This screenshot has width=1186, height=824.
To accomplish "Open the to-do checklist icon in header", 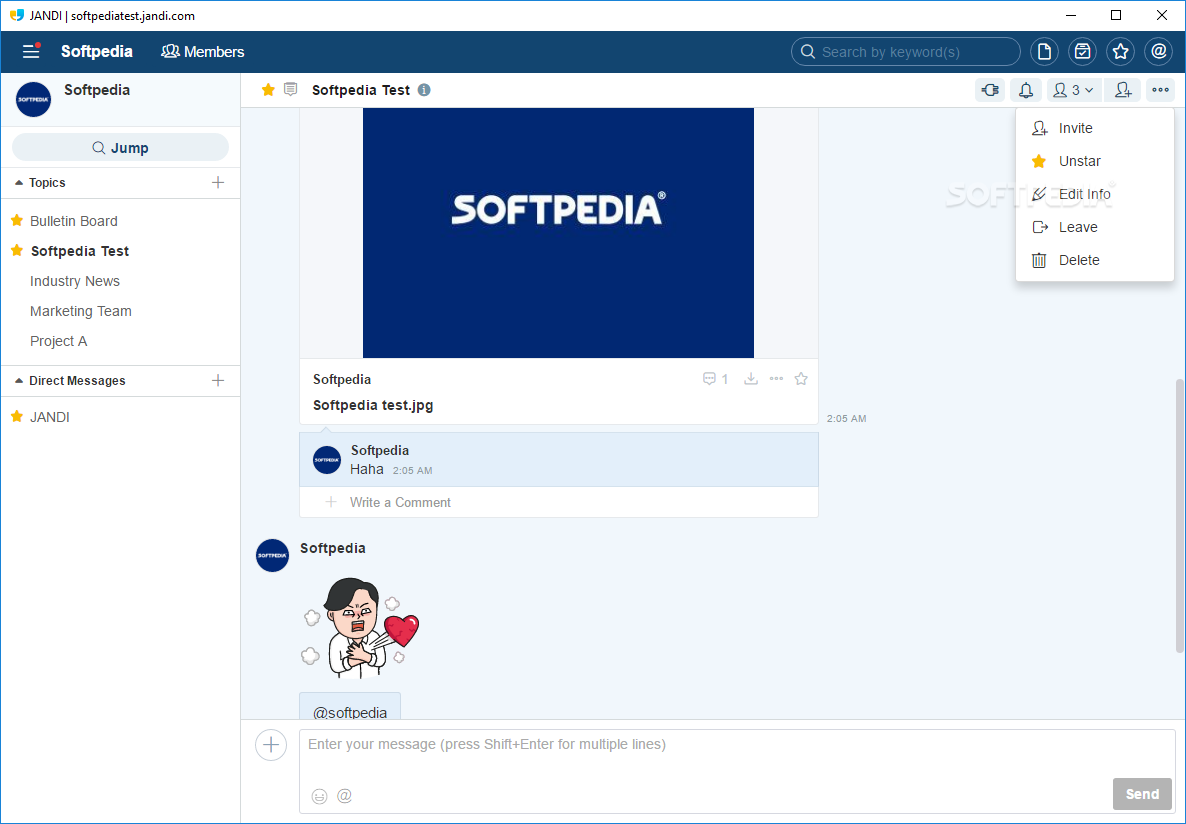I will point(1082,51).
